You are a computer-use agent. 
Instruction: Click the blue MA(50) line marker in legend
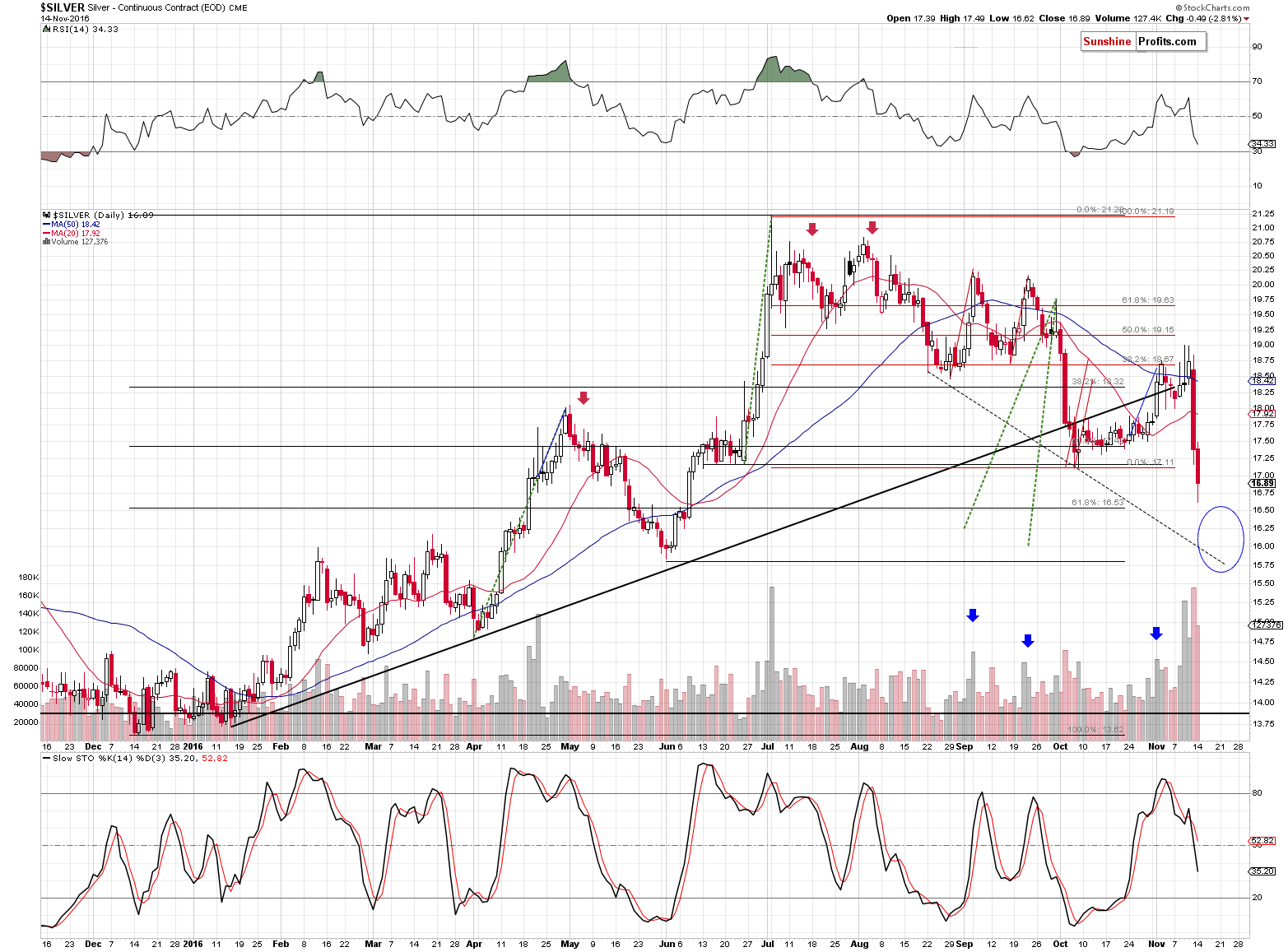(46, 224)
